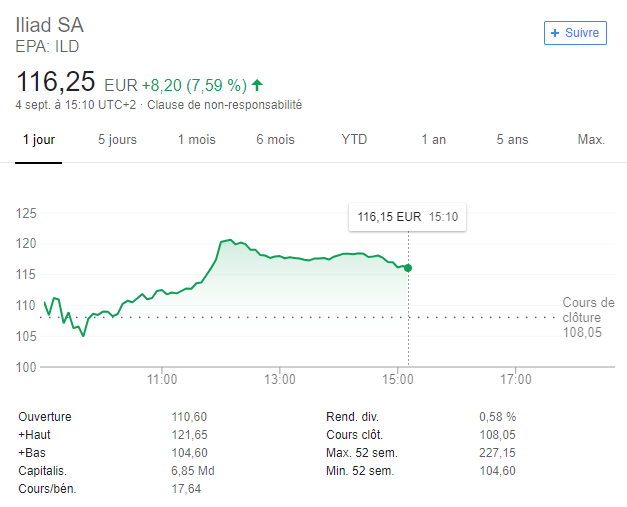Select the YTD tab

point(354,140)
